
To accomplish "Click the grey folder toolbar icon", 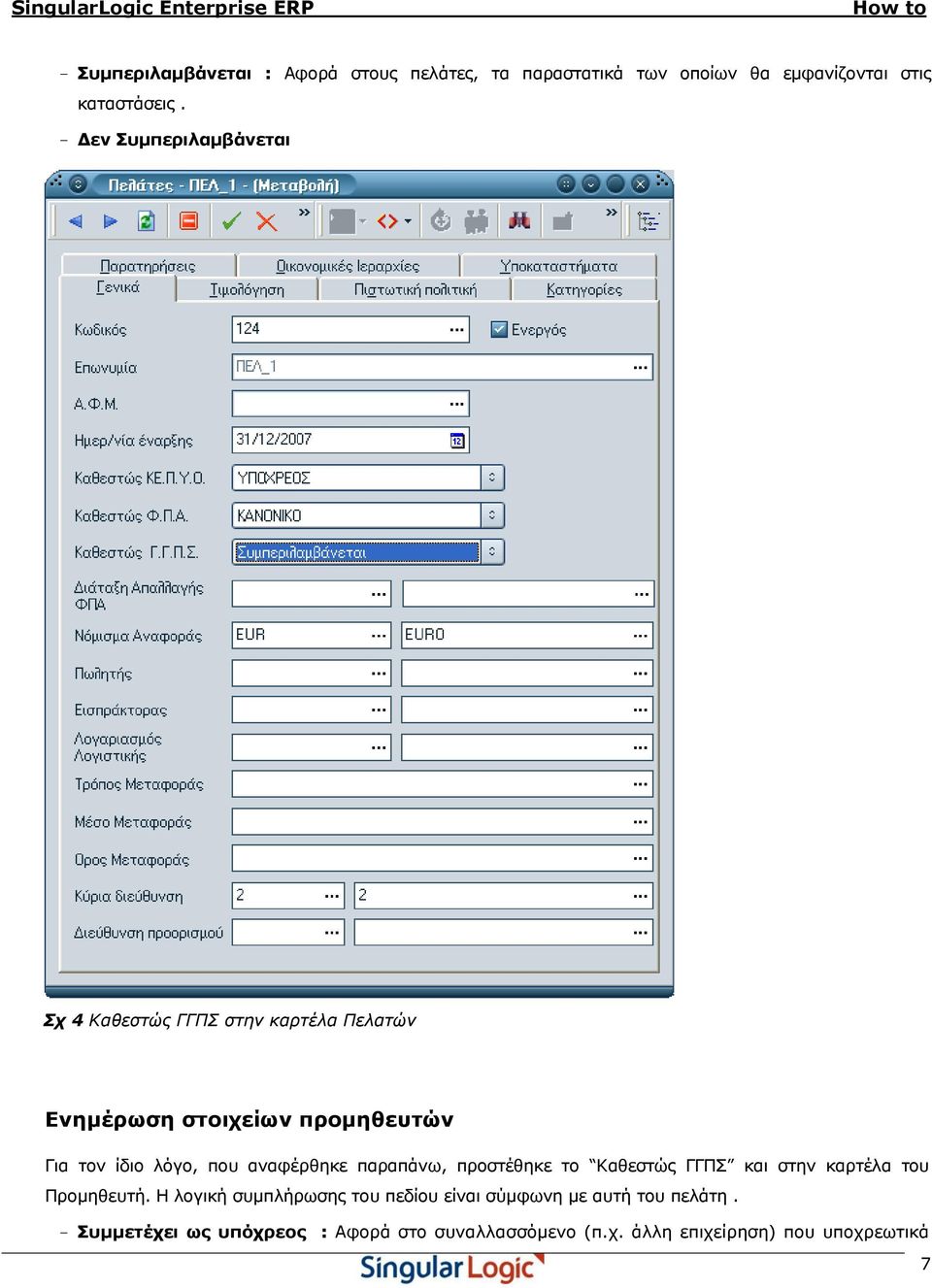I will (x=562, y=221).
